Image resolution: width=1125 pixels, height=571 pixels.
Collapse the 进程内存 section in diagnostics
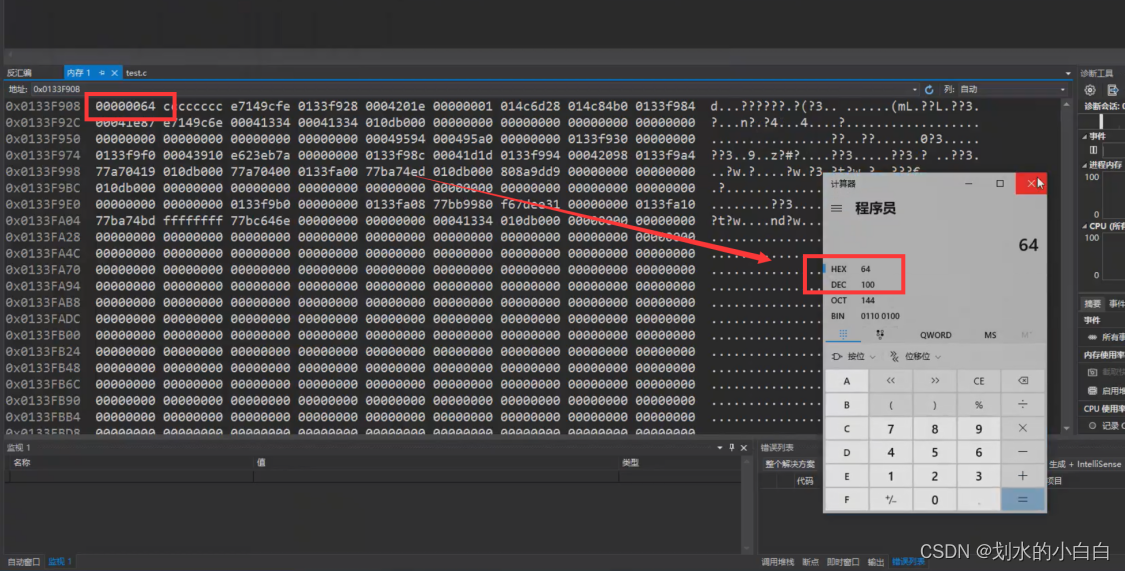(x=1084, y=165)
